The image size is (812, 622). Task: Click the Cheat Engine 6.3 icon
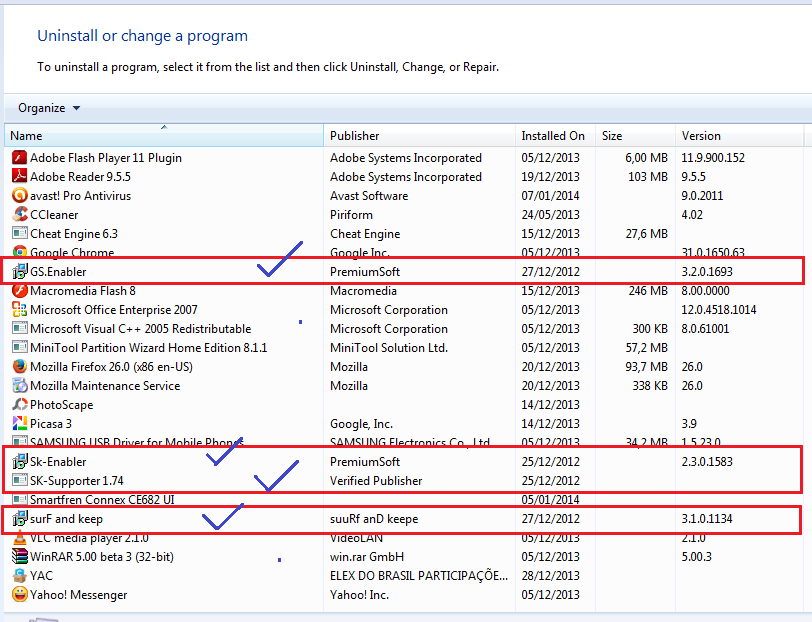point(20,234)
